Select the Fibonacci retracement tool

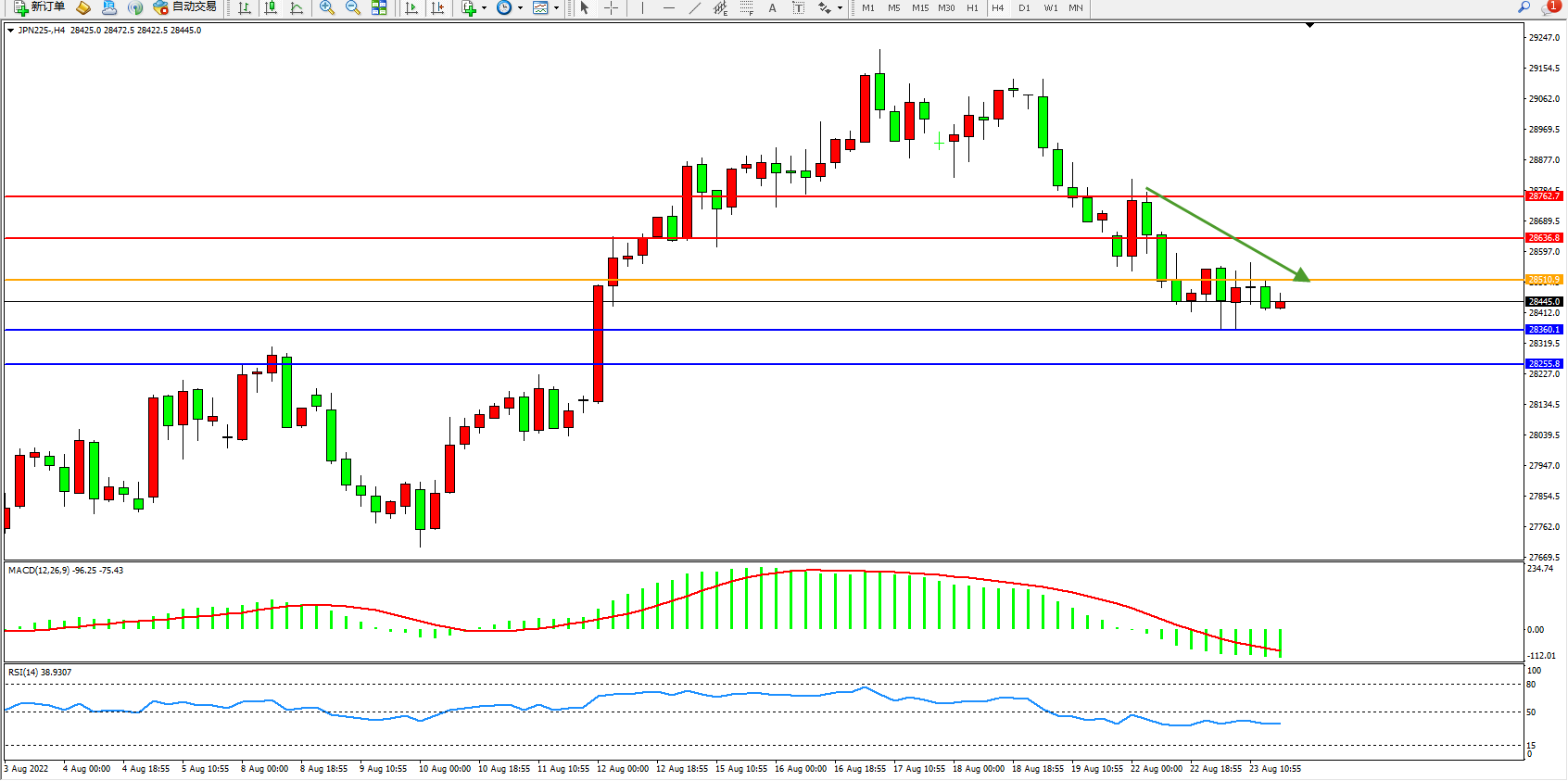(x=746, y=7)
